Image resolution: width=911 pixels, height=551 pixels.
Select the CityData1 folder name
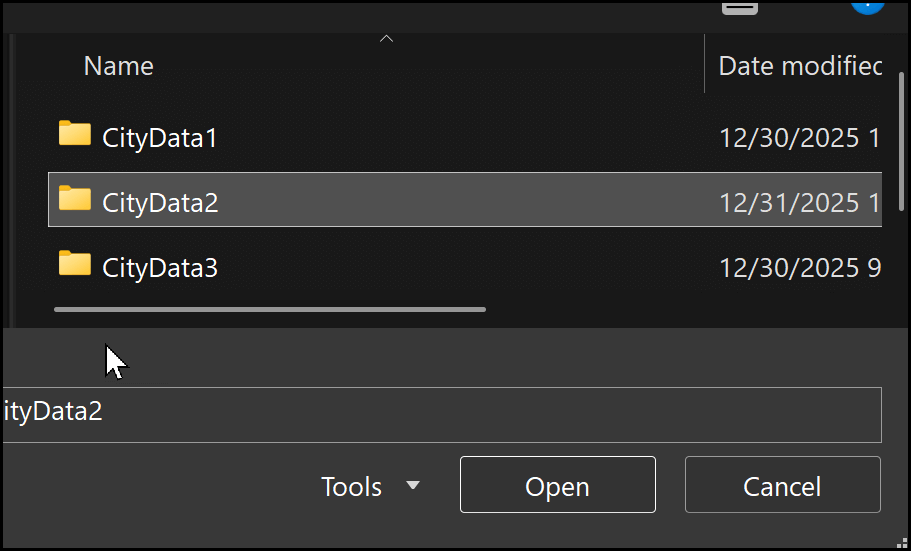[160, 137]
